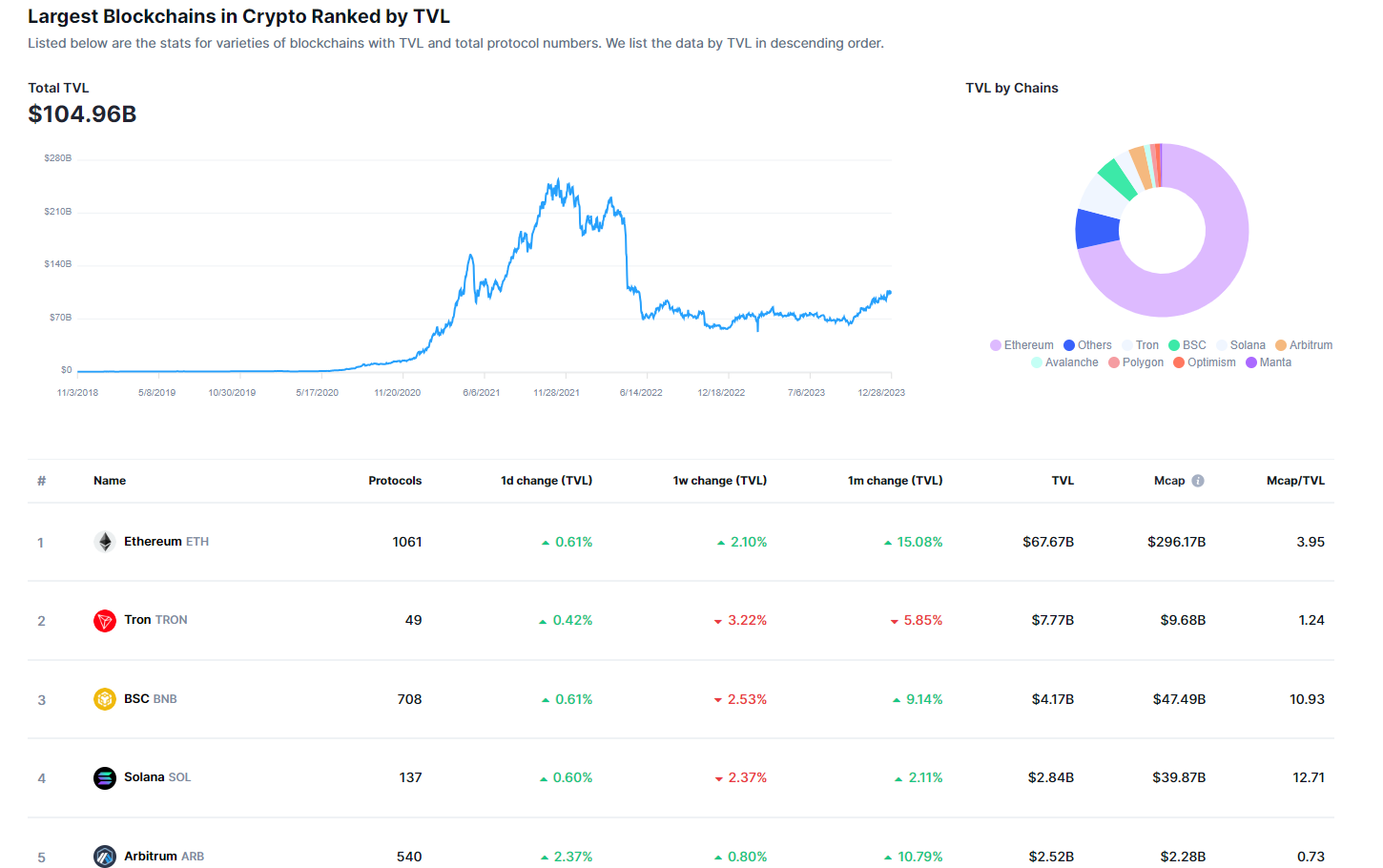This screenshot has width=1383, height=868.
Task: Sort table by # rank column header
Action: pos(41,481)
